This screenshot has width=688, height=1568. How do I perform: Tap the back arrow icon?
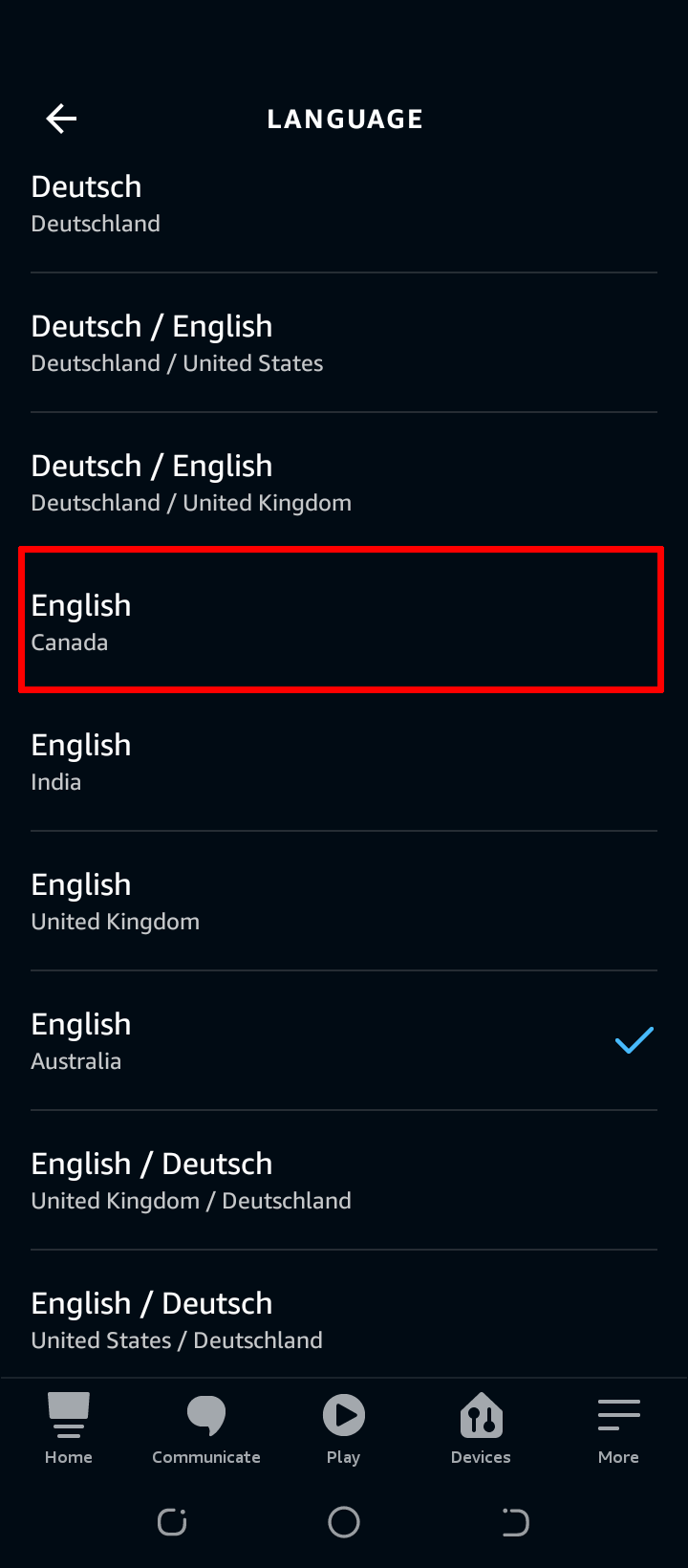[x=61, y=119]
